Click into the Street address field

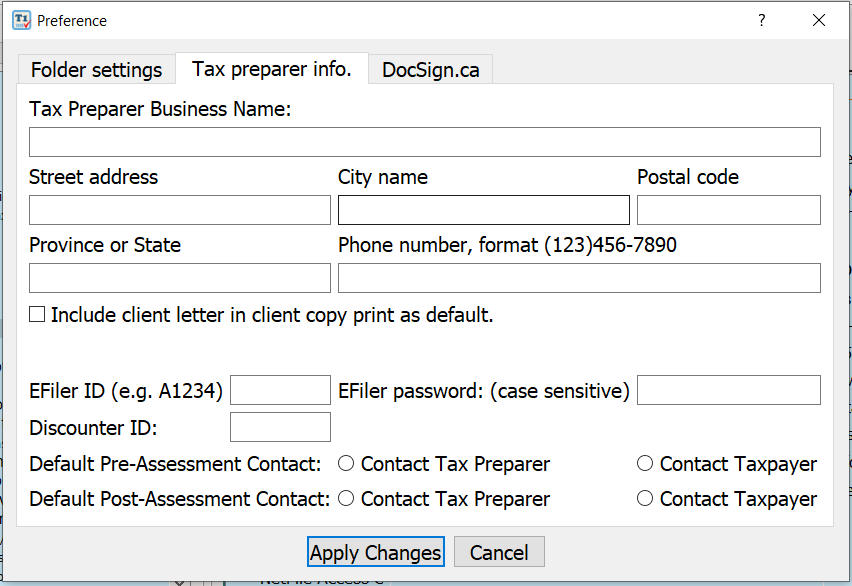180,210
